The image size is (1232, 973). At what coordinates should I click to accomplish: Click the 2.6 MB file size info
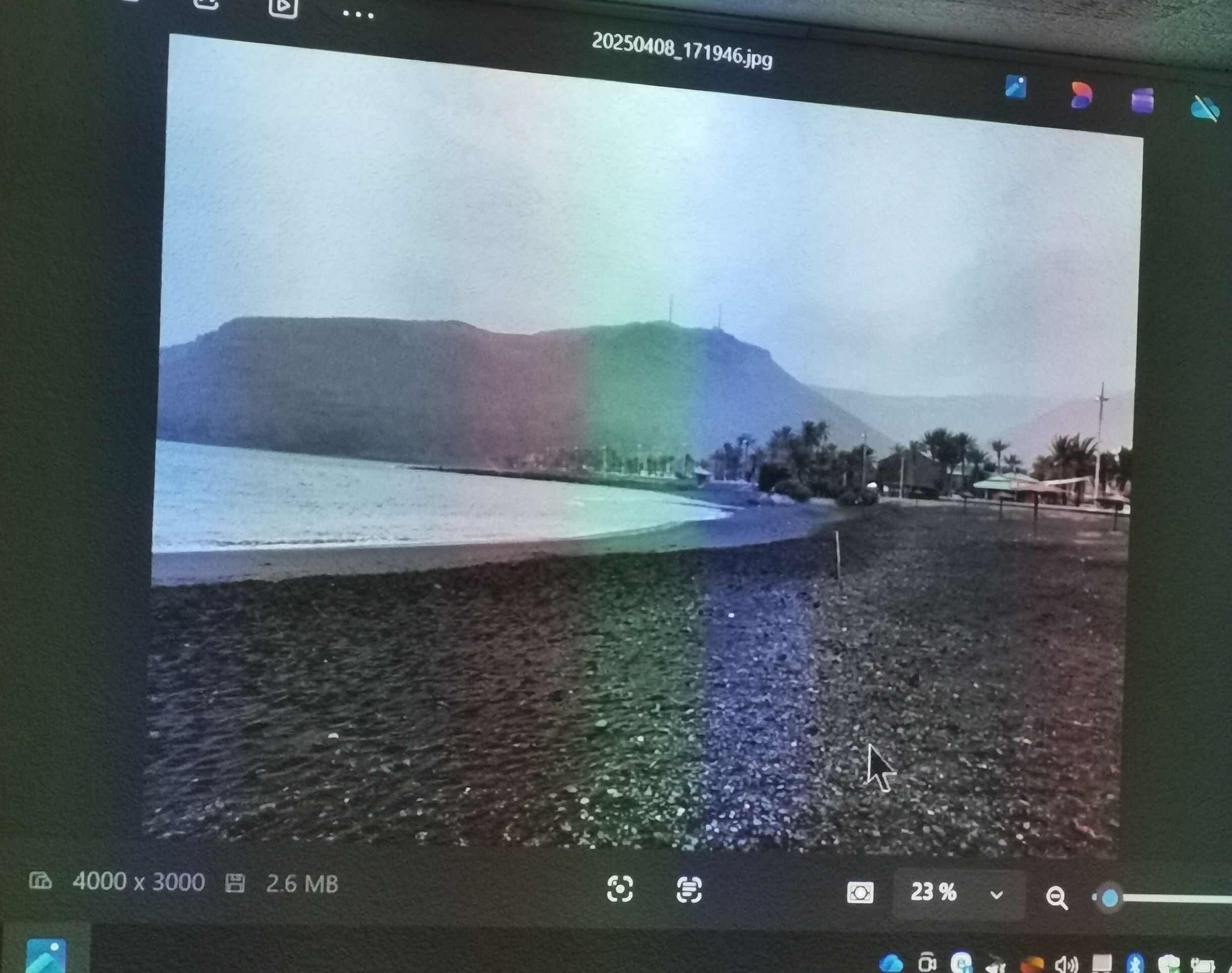[x=302, y=884]
